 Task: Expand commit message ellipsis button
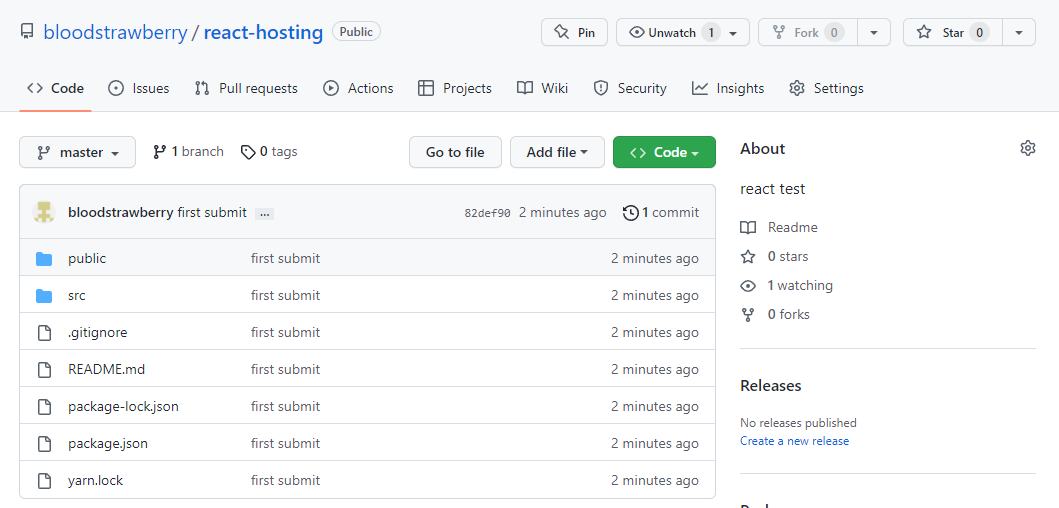coord(264,214)
